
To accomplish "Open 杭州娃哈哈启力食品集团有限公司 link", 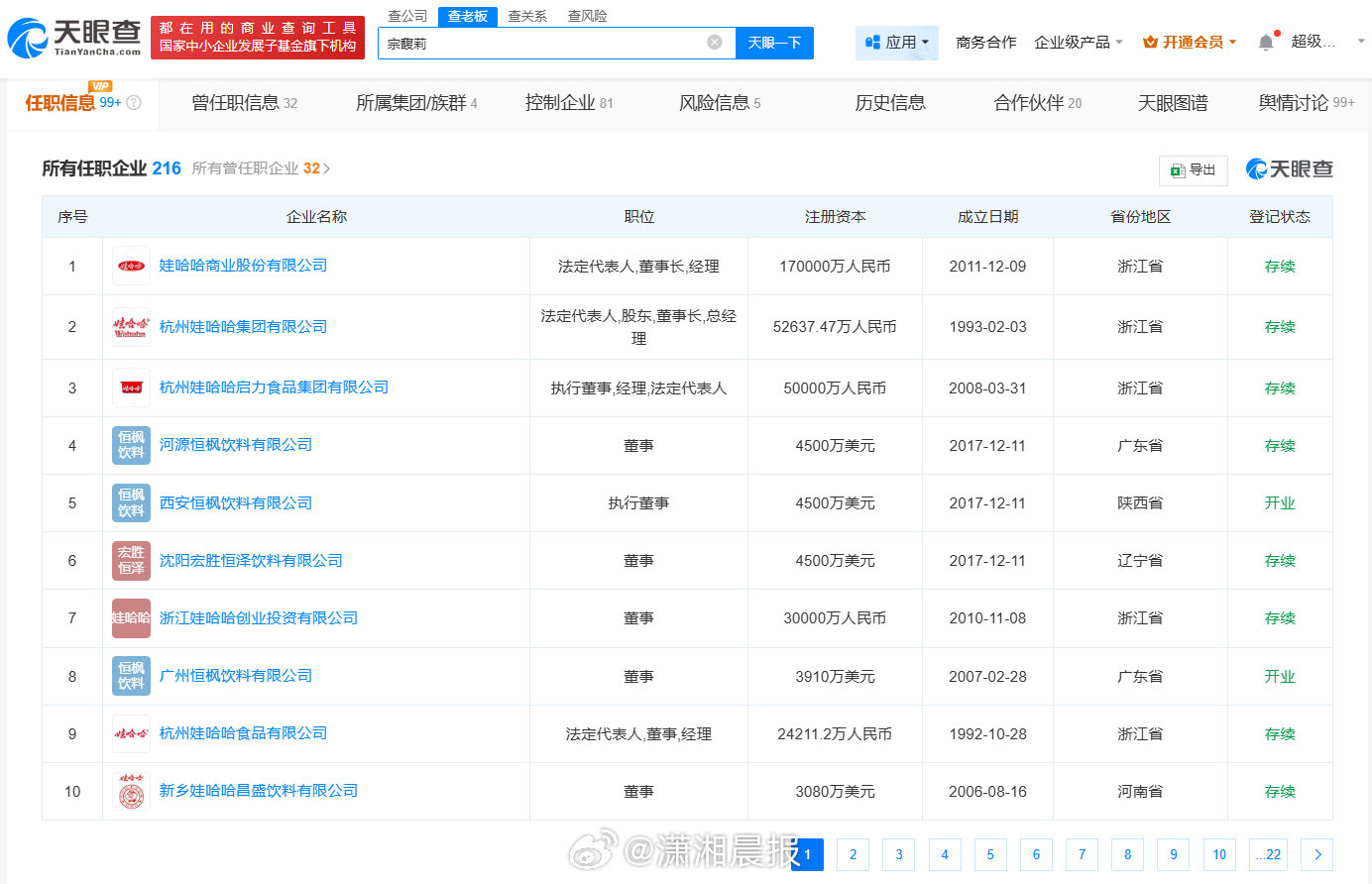I will (274, 387).
